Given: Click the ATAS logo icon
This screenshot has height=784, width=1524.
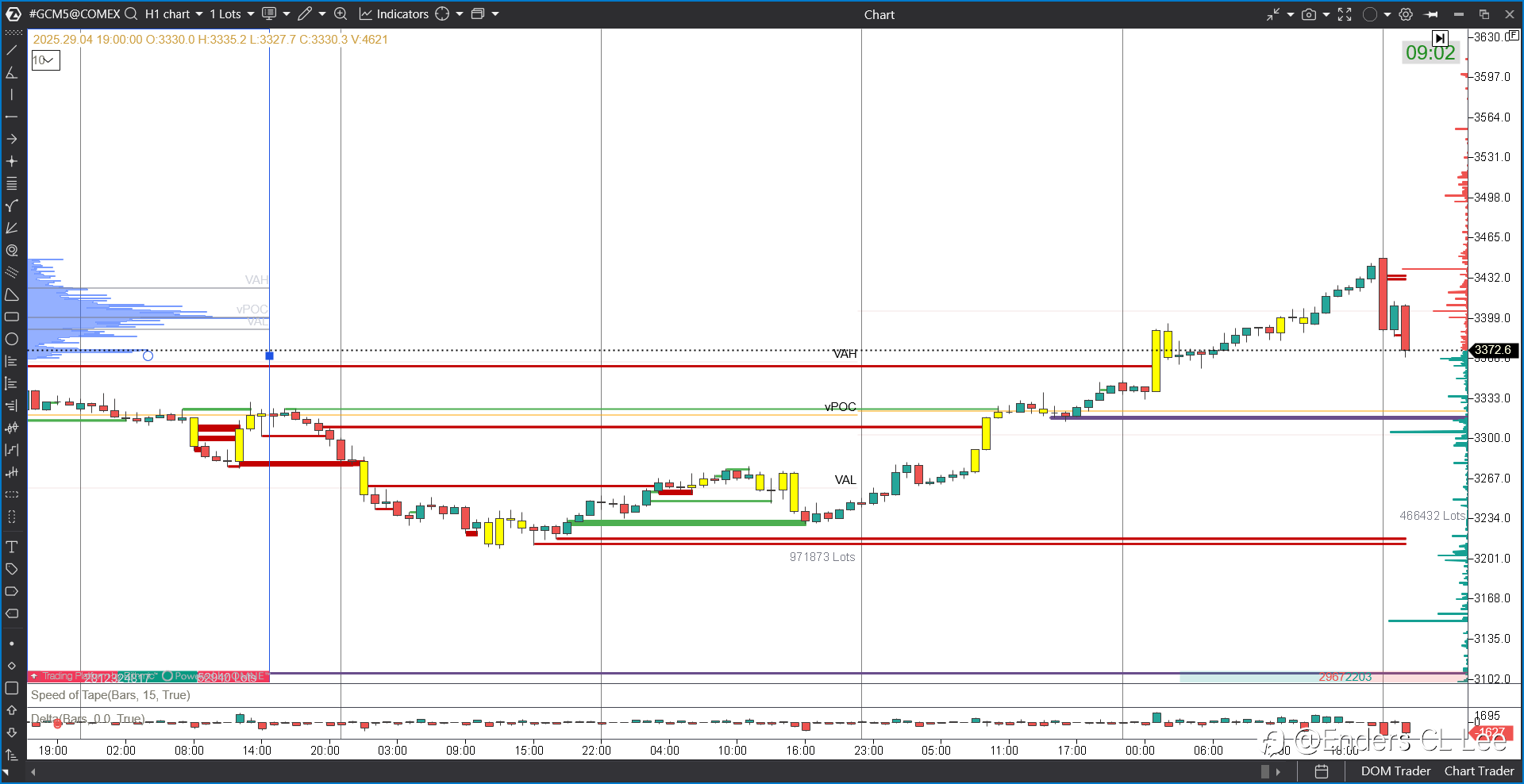Looking at the screenshot, I should 13,13.
